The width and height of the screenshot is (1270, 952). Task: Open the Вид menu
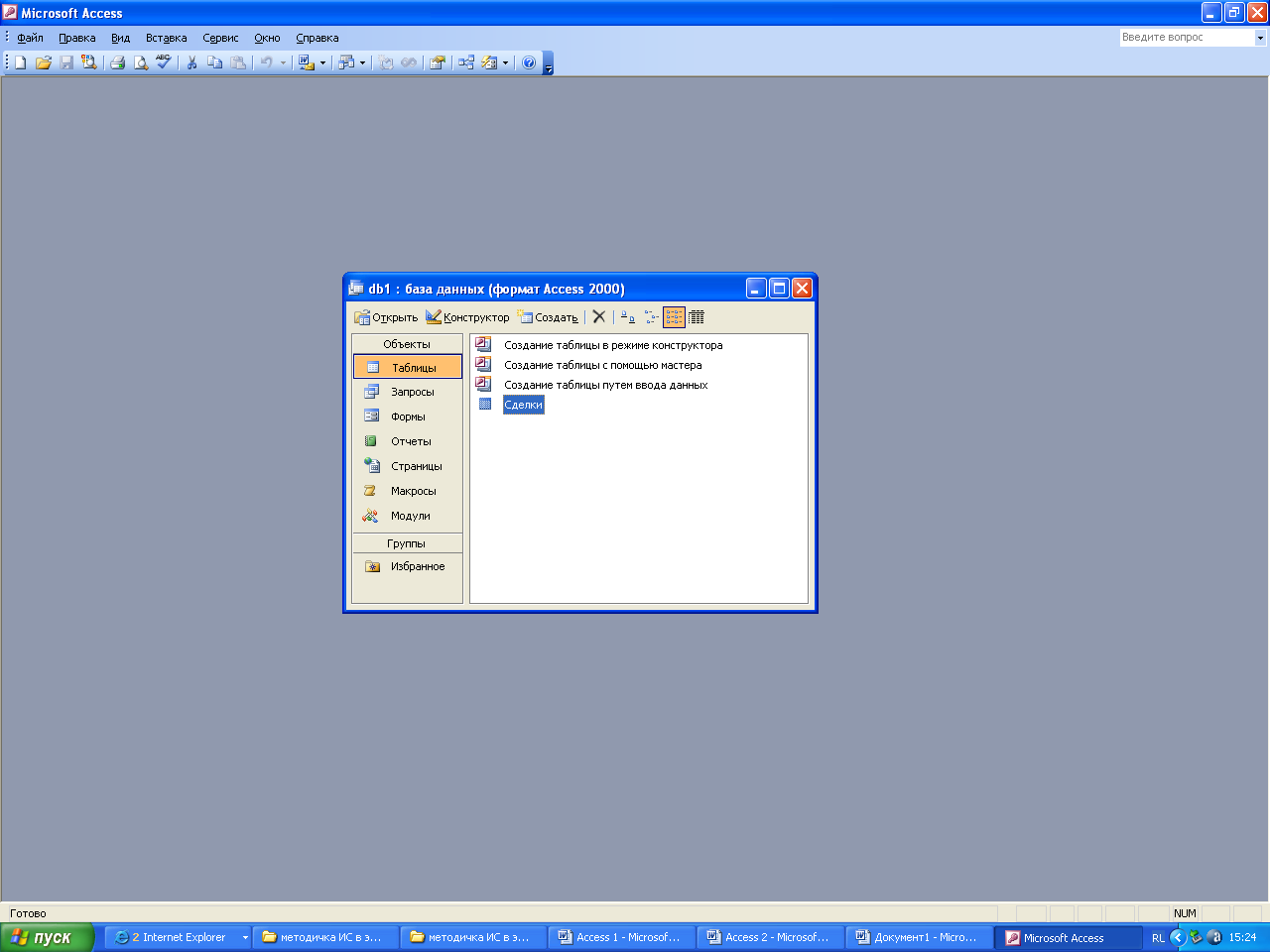click(x=120, y=38)
